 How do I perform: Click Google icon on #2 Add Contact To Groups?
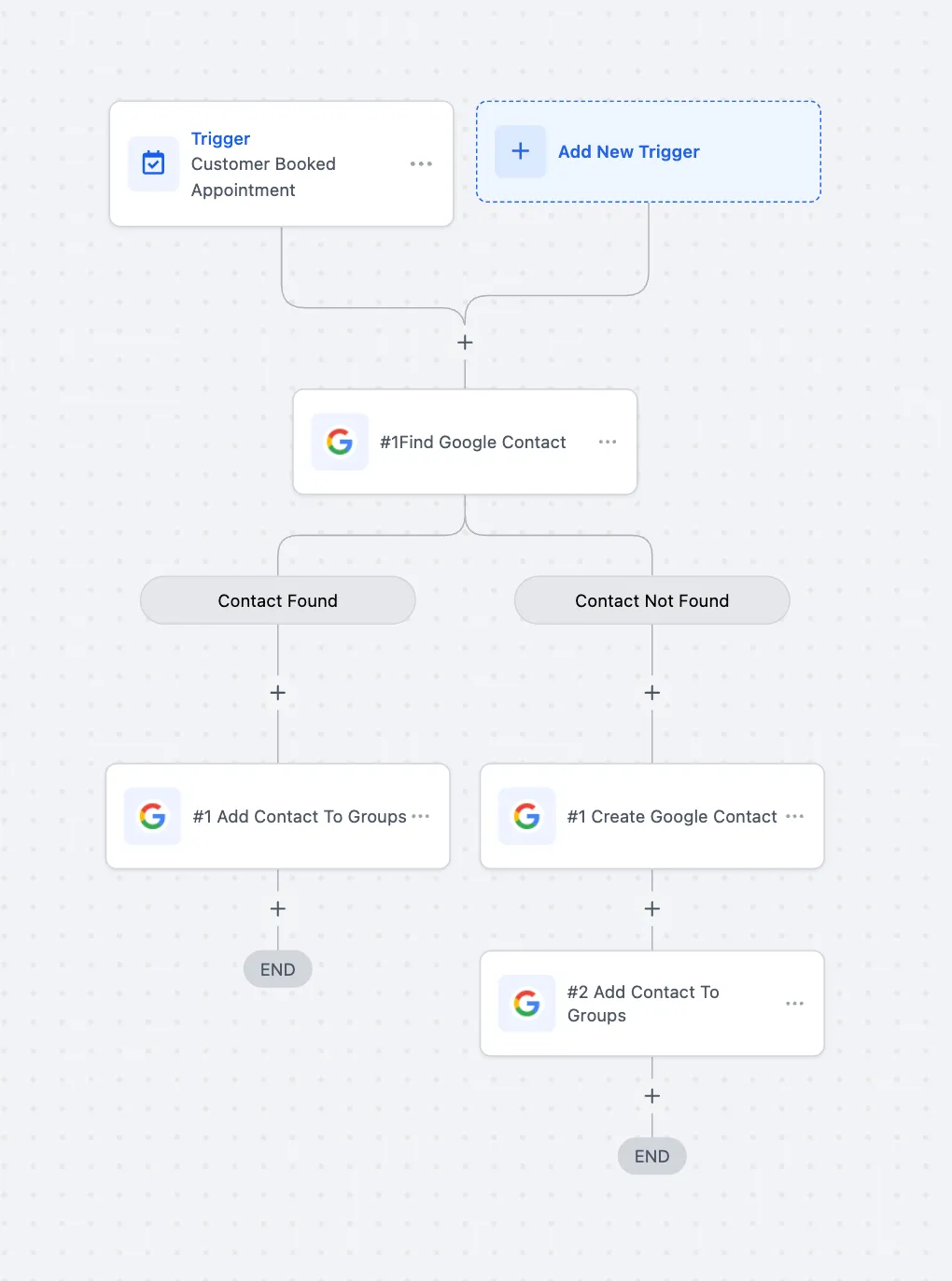pos(527,1004)
